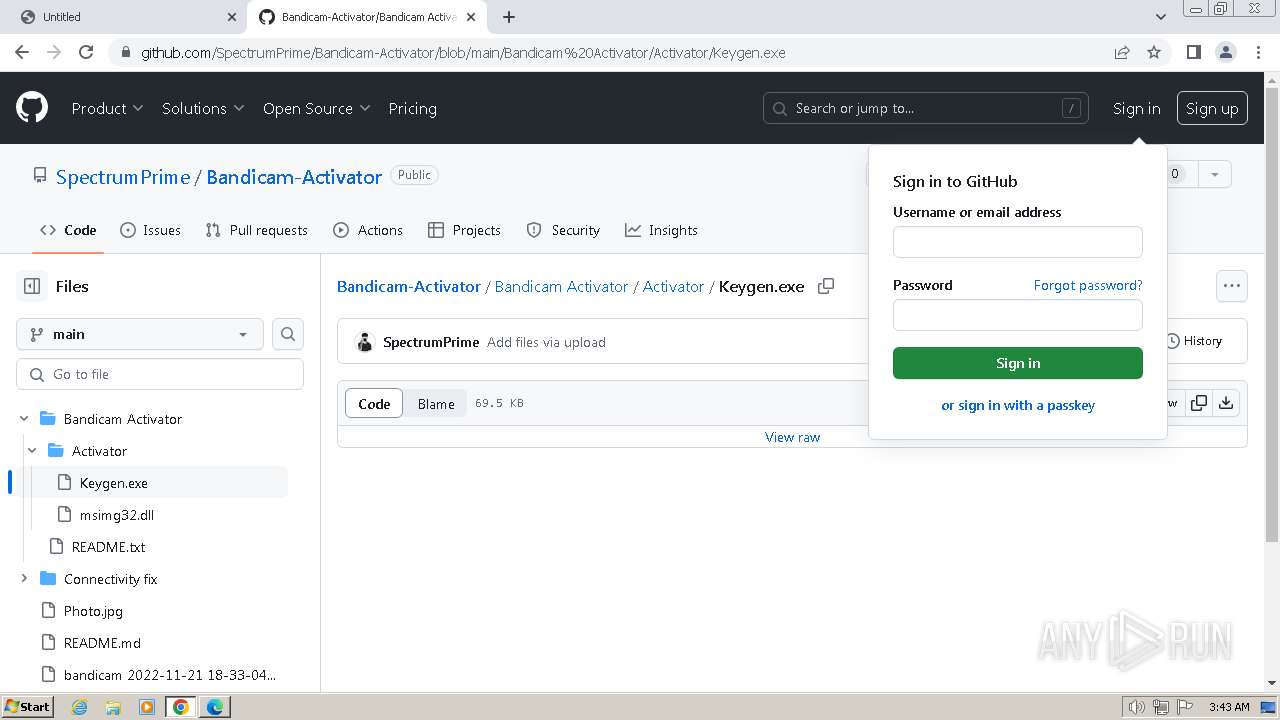The image size is (1280, 720).
Task: Switch to the Code tab
Action: click(x=68, y=230)
